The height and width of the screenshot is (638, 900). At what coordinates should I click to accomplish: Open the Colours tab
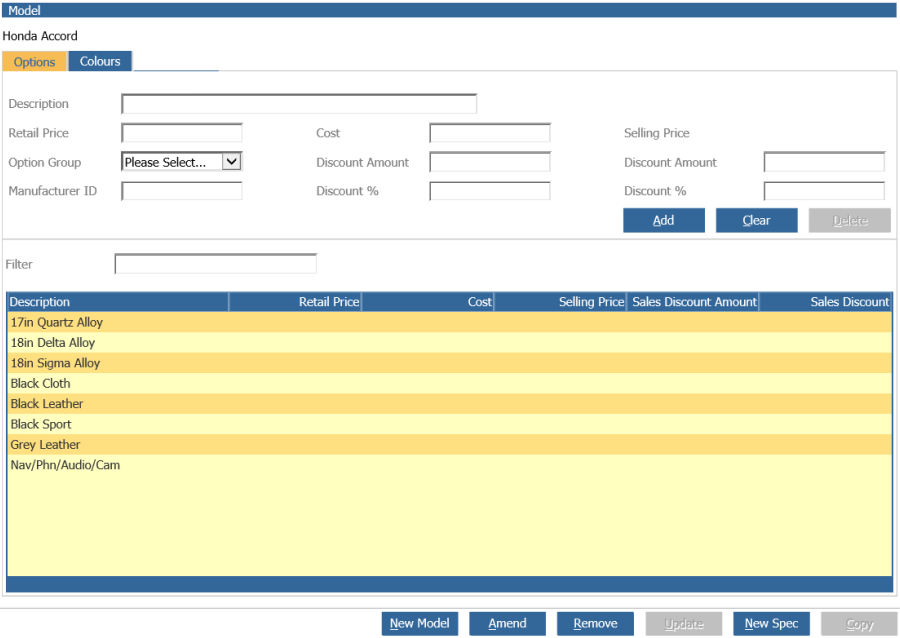[100, 61]
